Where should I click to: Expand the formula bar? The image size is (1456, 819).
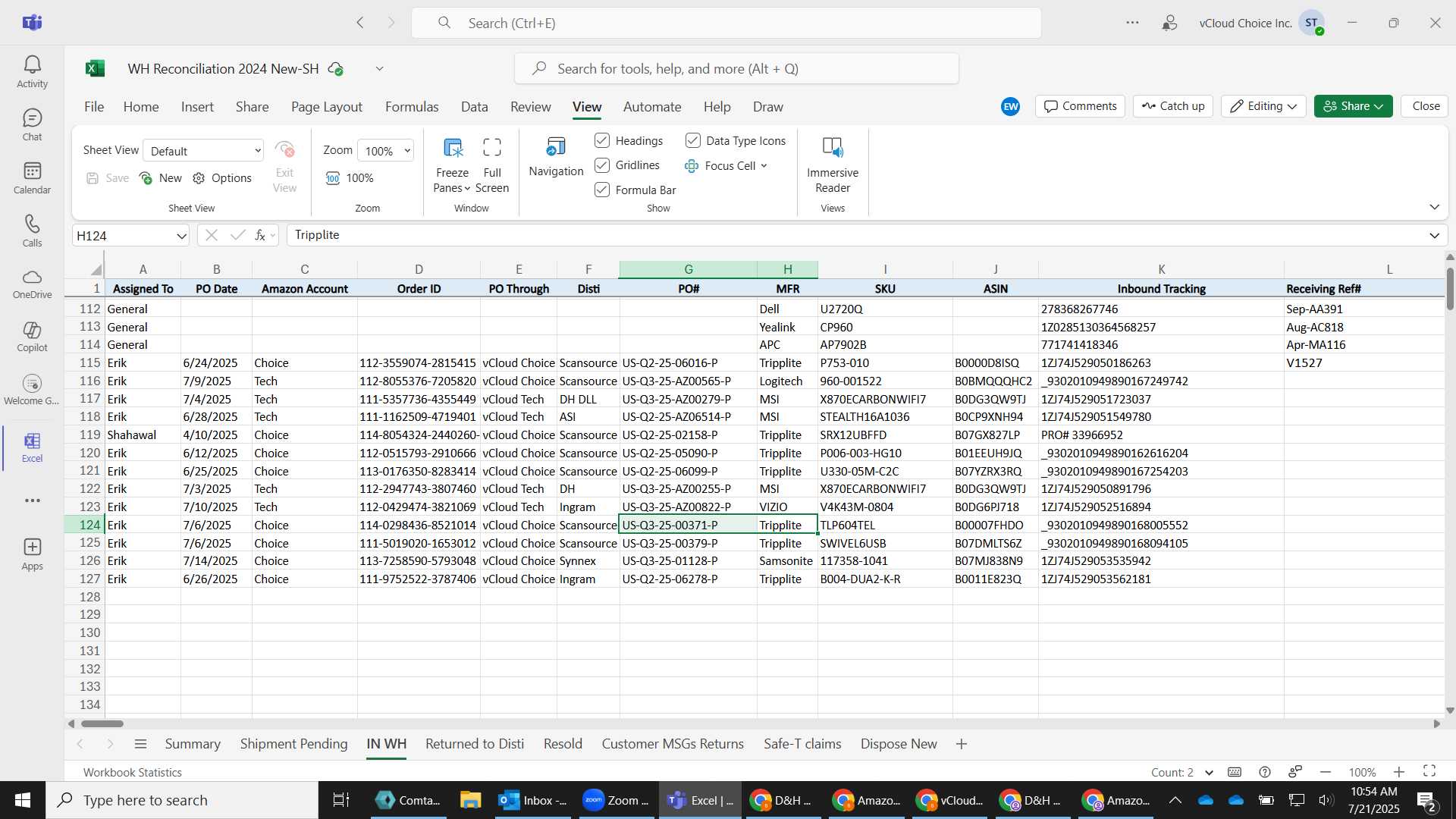[x=1434, y=236]
